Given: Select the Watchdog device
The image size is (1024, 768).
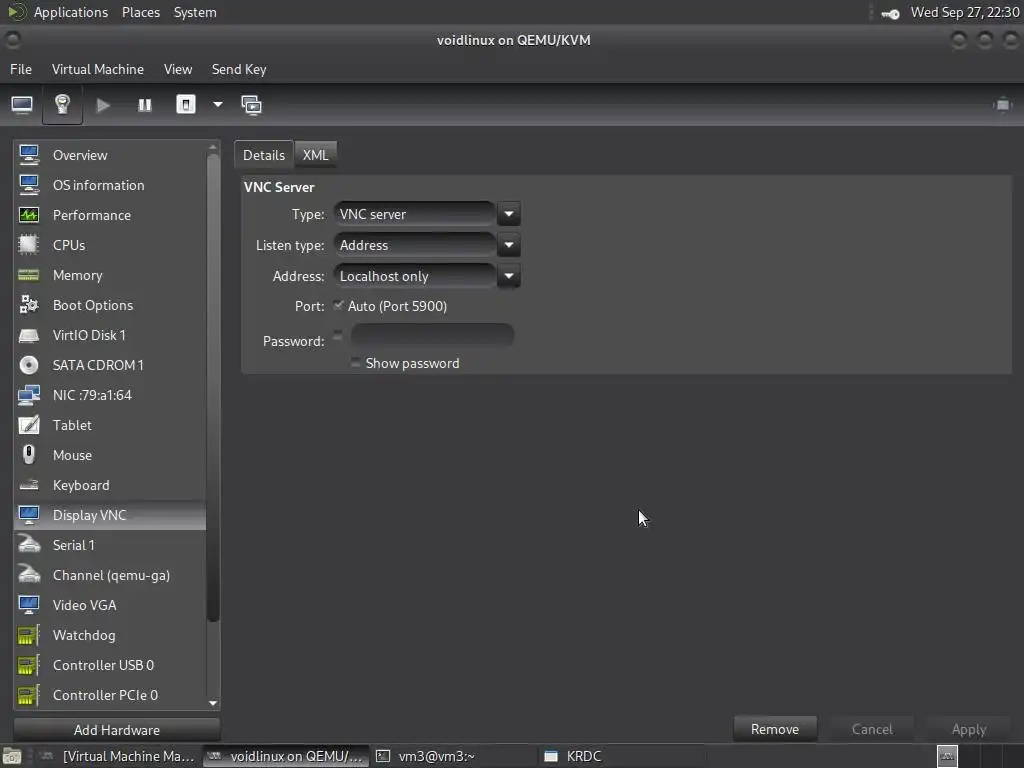Looking at the screenshot, I should coord(110,635).
